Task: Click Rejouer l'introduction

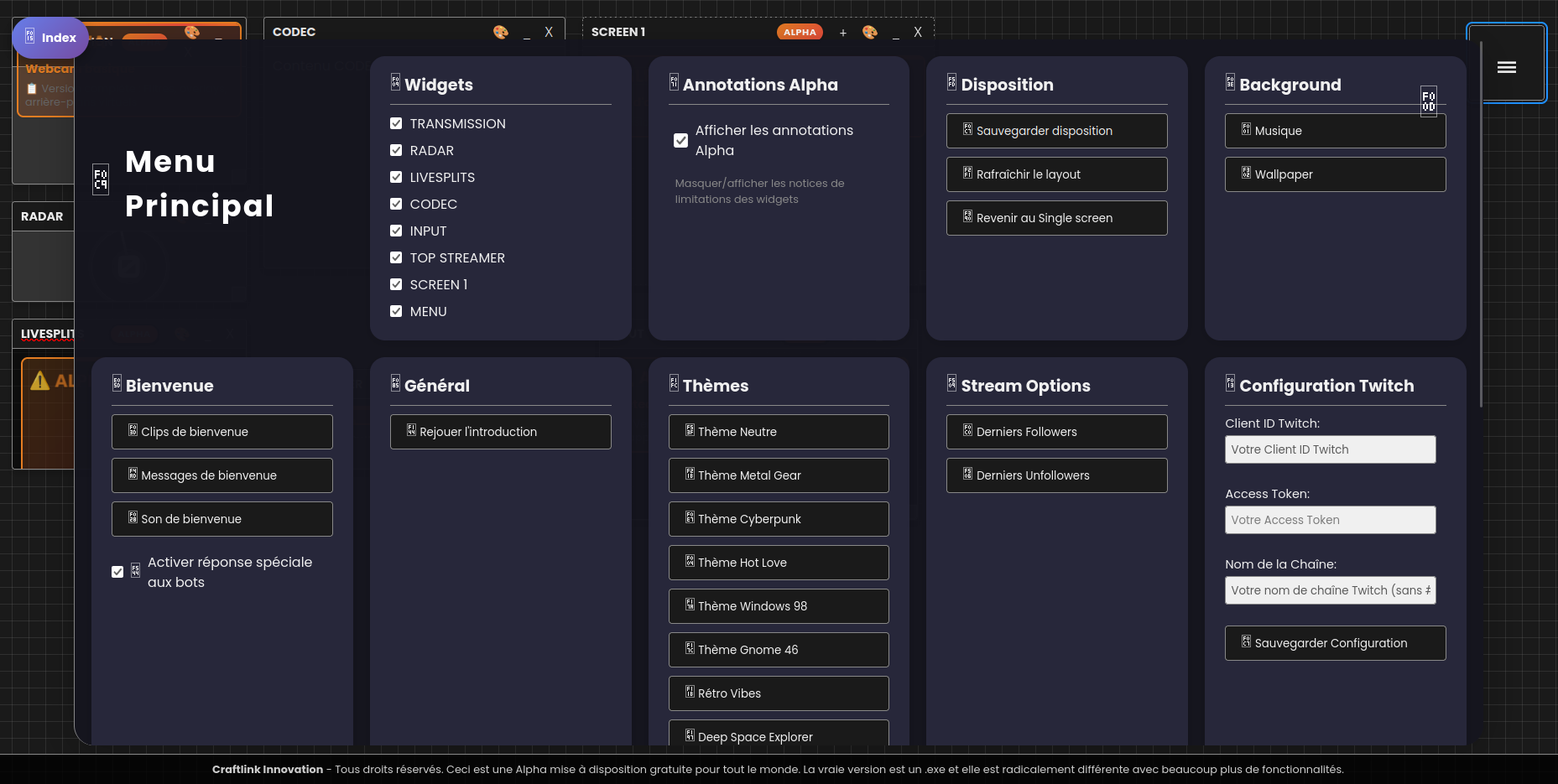Action: point(500,431)
